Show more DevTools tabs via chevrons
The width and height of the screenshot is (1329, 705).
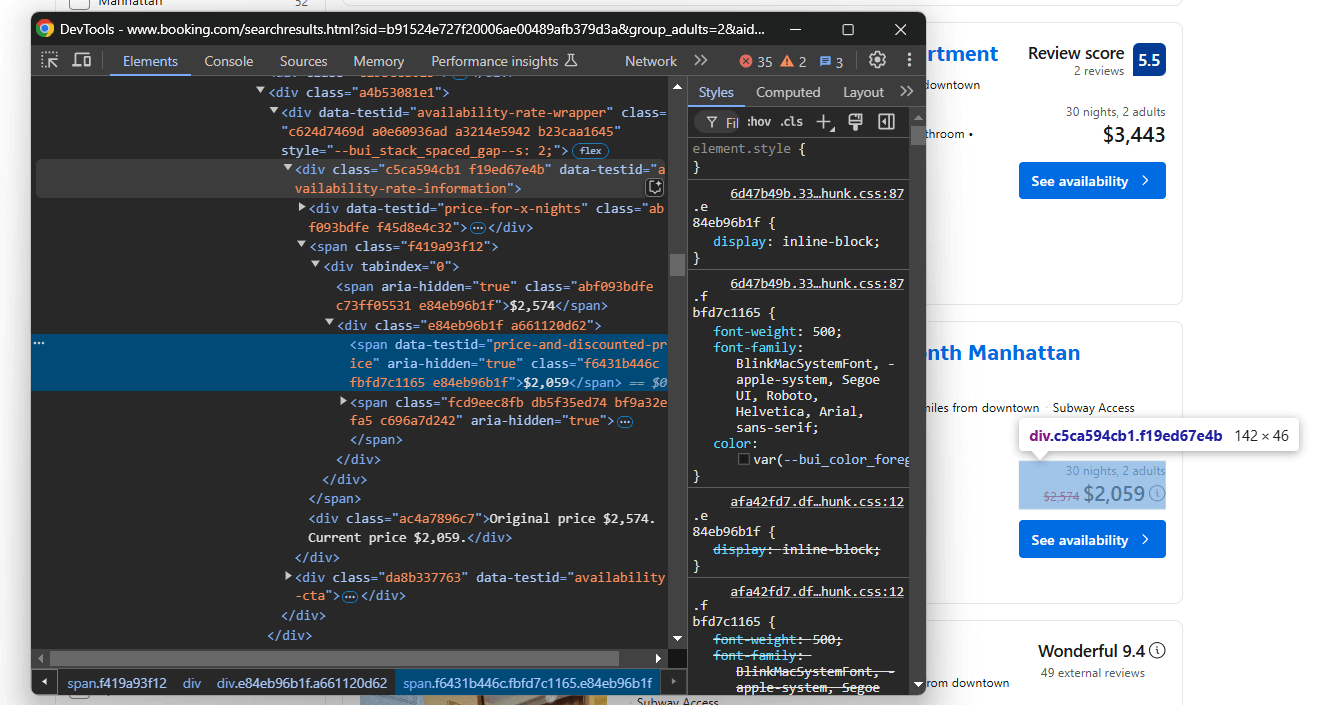[x=700, y=61]
